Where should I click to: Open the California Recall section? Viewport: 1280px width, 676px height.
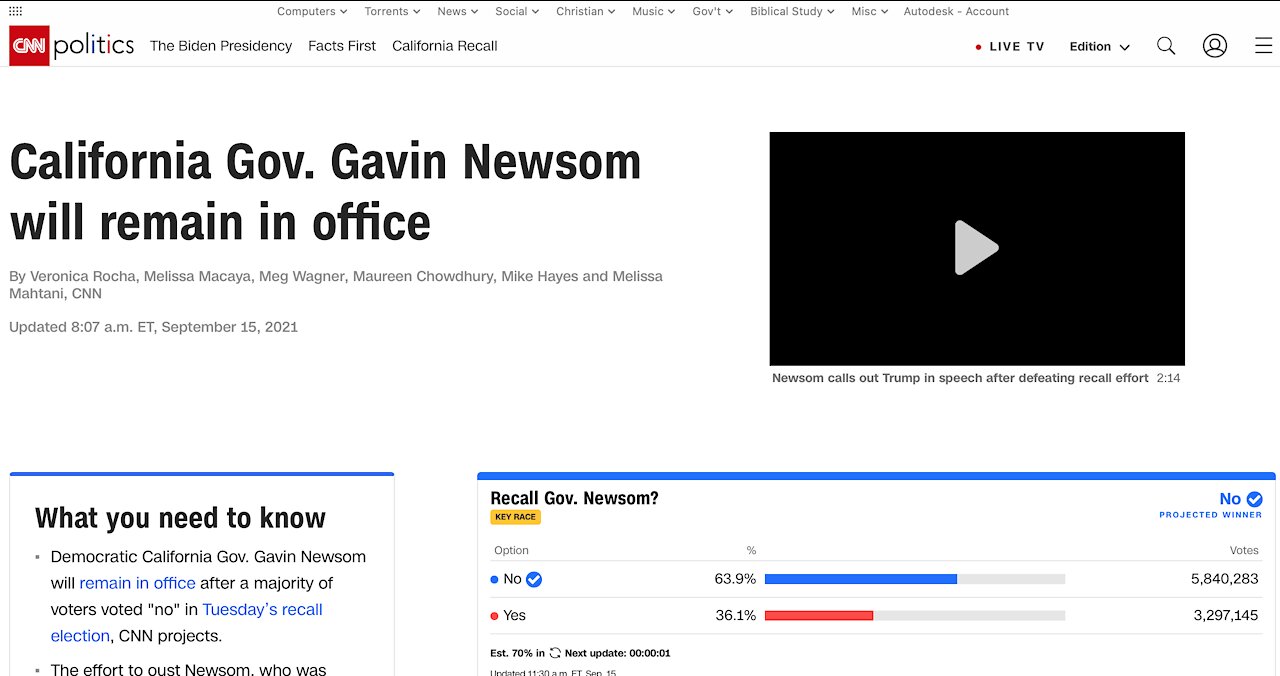tap(445, 46)
